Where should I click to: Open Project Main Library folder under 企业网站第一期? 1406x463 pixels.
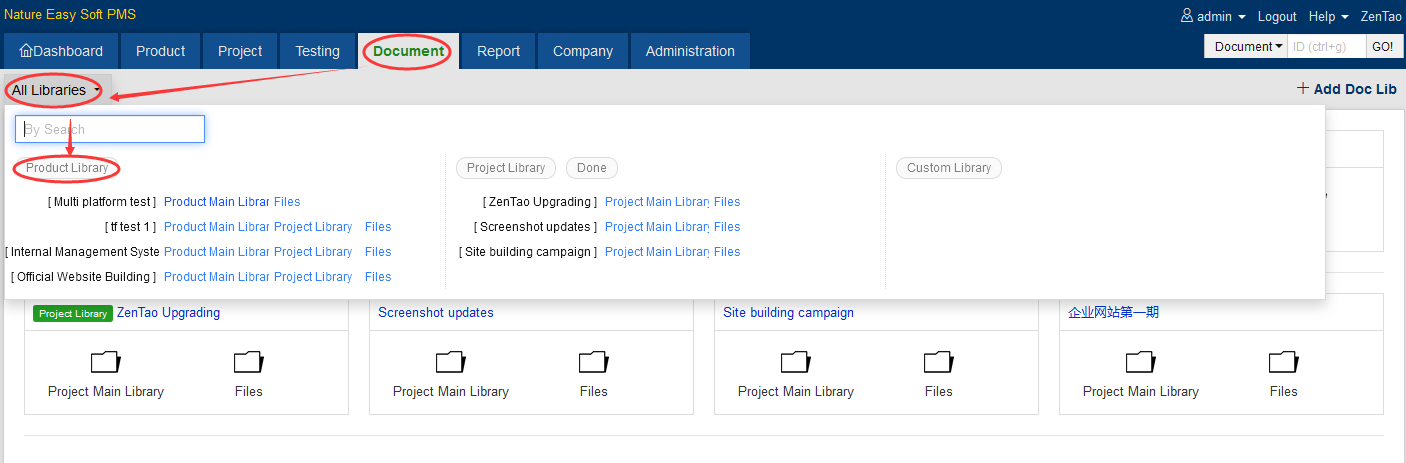pos(1140,362)
